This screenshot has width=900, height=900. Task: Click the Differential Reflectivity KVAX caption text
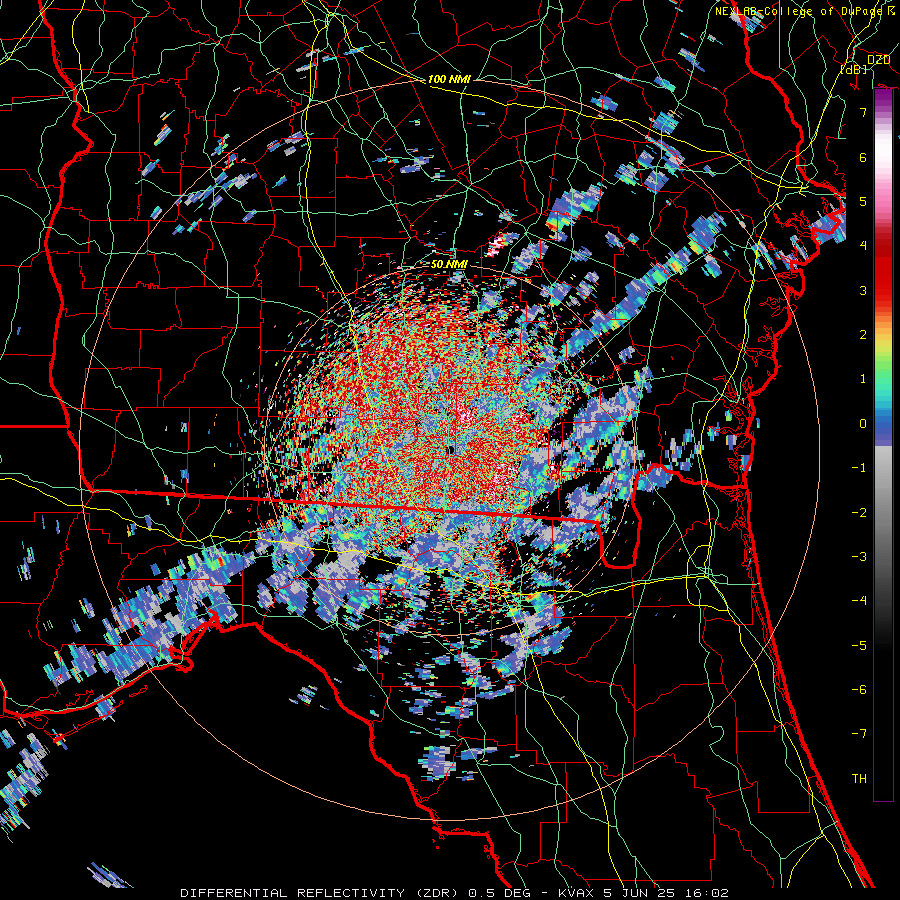click(455, 893)
